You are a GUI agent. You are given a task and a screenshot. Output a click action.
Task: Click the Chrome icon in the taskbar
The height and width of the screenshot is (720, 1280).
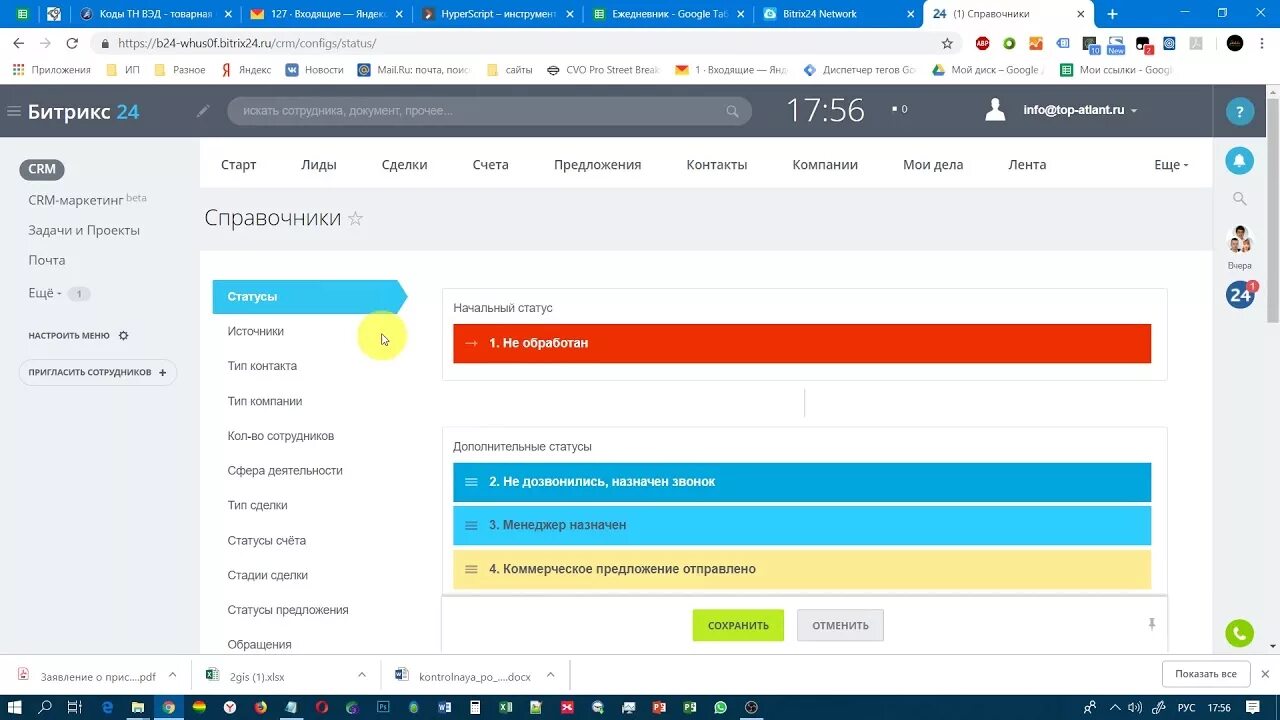(x=168, y=707)
